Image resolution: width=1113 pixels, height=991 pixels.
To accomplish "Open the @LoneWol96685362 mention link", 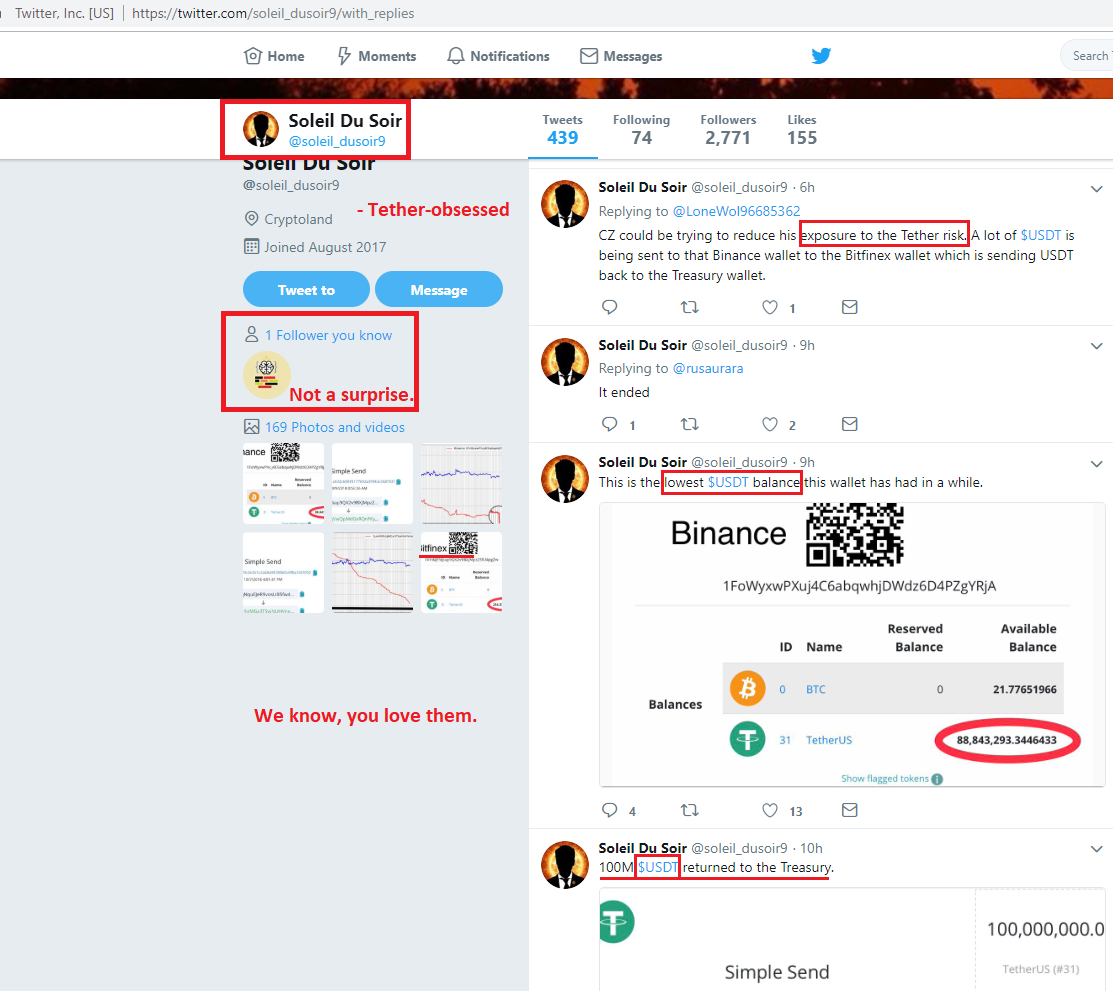I will click(736, 211).
